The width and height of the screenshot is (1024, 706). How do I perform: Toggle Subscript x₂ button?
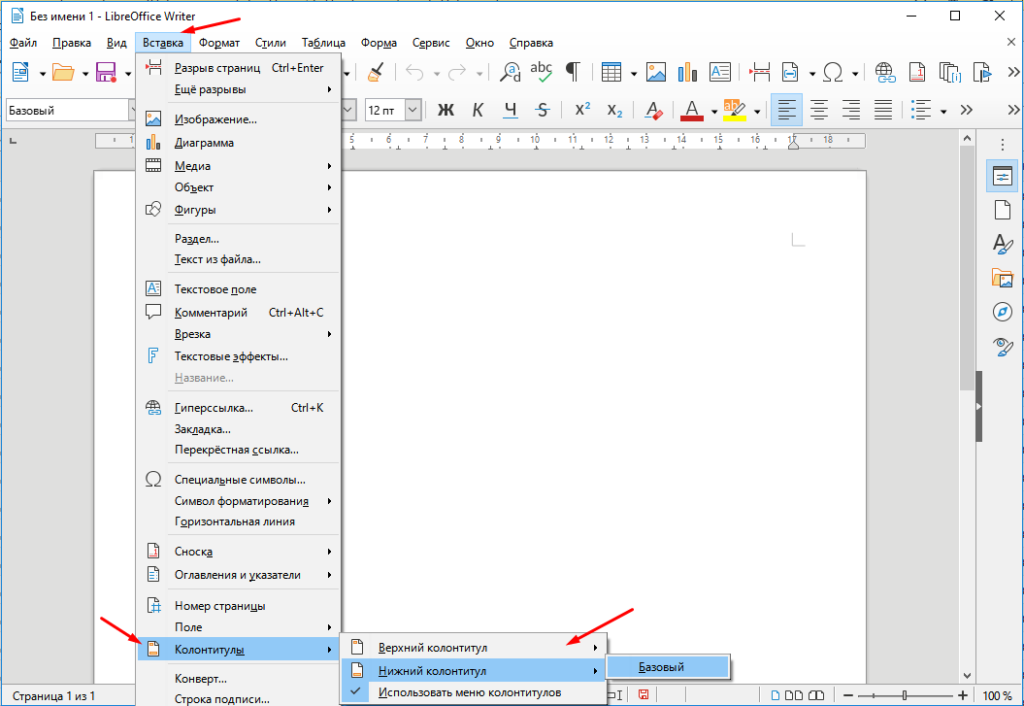[x=615, y=110]
